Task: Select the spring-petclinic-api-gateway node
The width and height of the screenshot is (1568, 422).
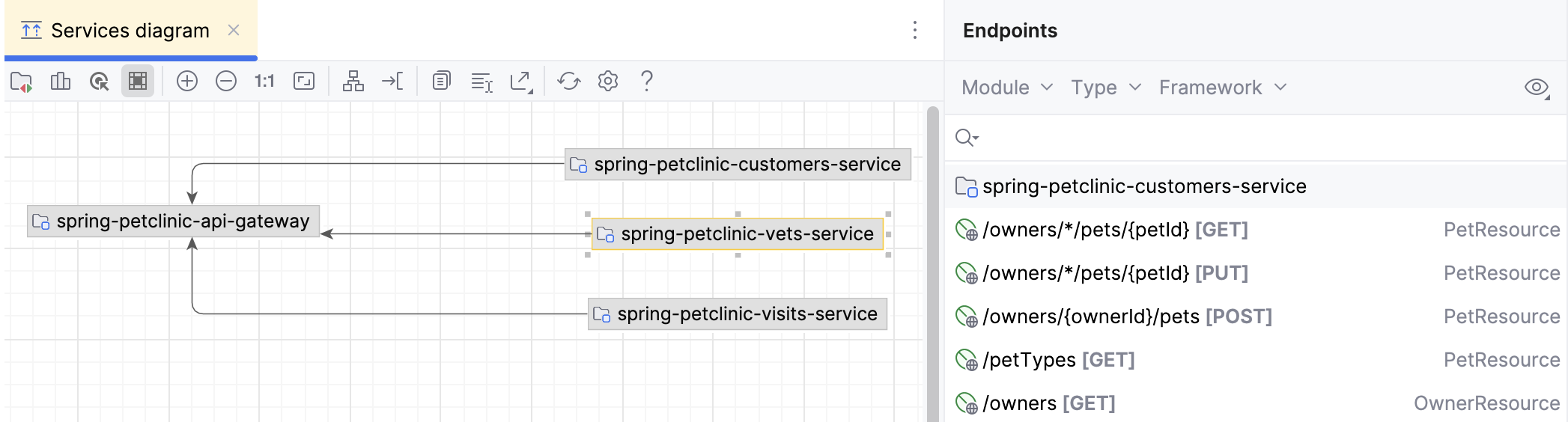Action: pyautogui.click(x=174, y=221)
